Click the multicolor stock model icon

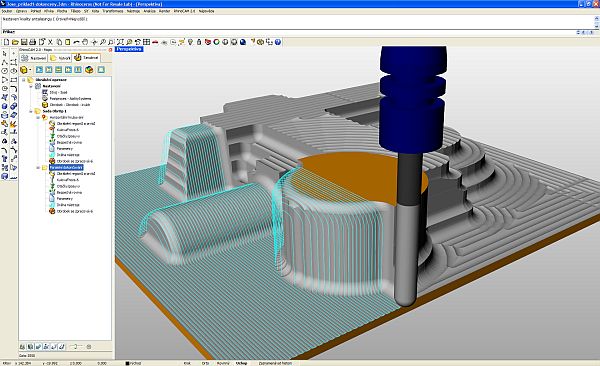coord(89,70)
